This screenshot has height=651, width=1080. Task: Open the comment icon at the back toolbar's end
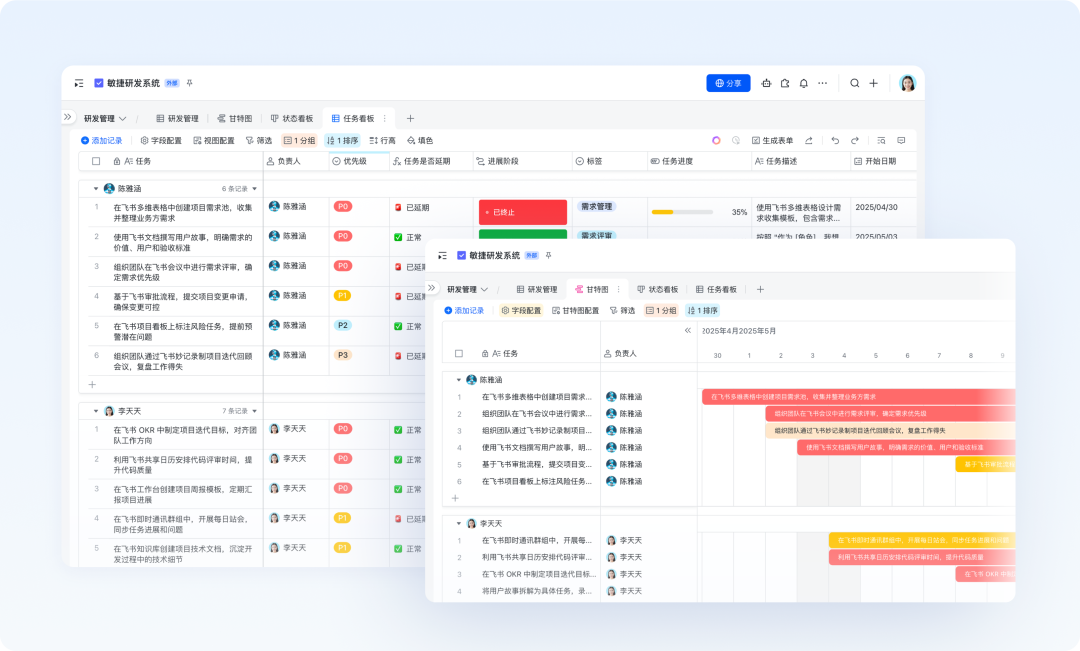(901, 141)
